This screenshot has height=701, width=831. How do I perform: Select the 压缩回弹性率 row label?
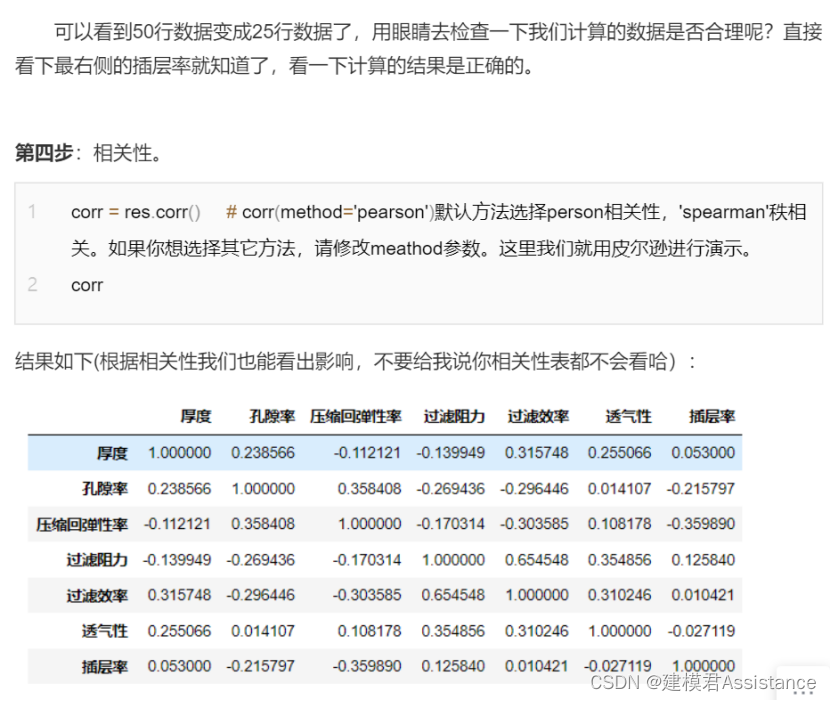click(82, 524)
